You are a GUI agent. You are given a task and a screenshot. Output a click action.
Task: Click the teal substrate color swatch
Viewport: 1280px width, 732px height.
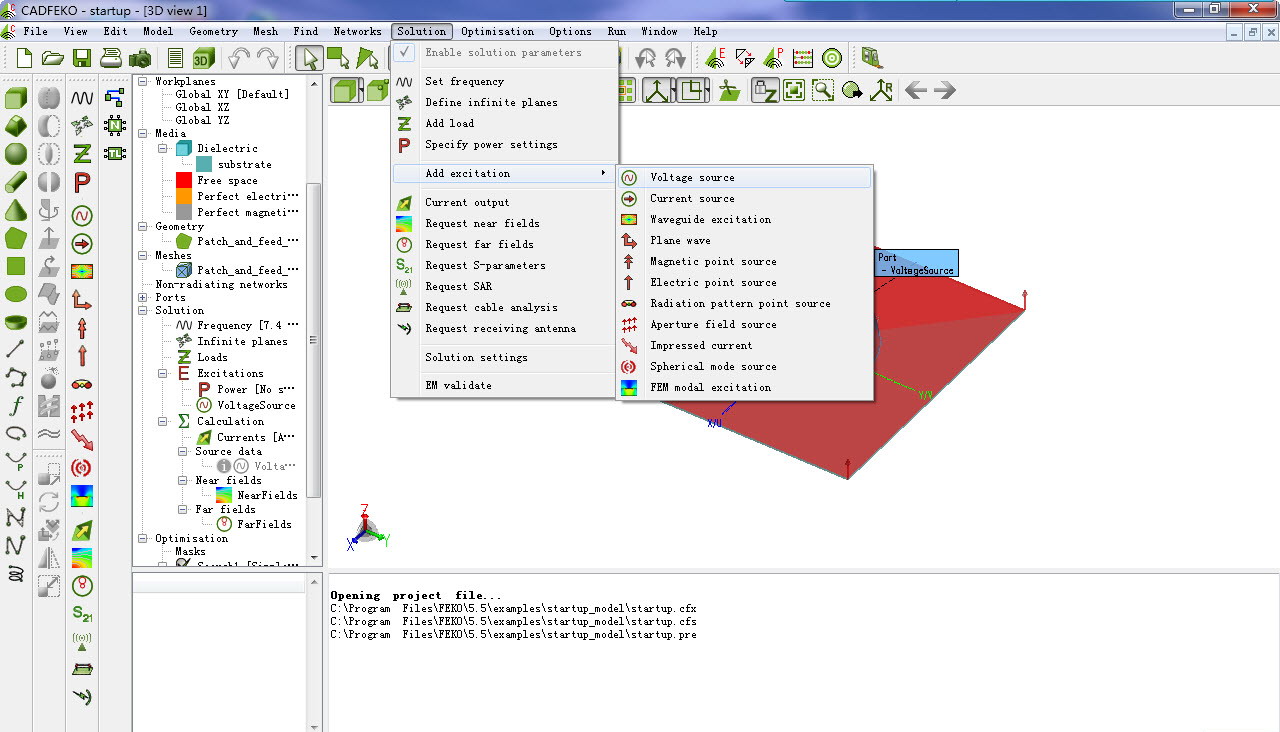pos(204,164)
